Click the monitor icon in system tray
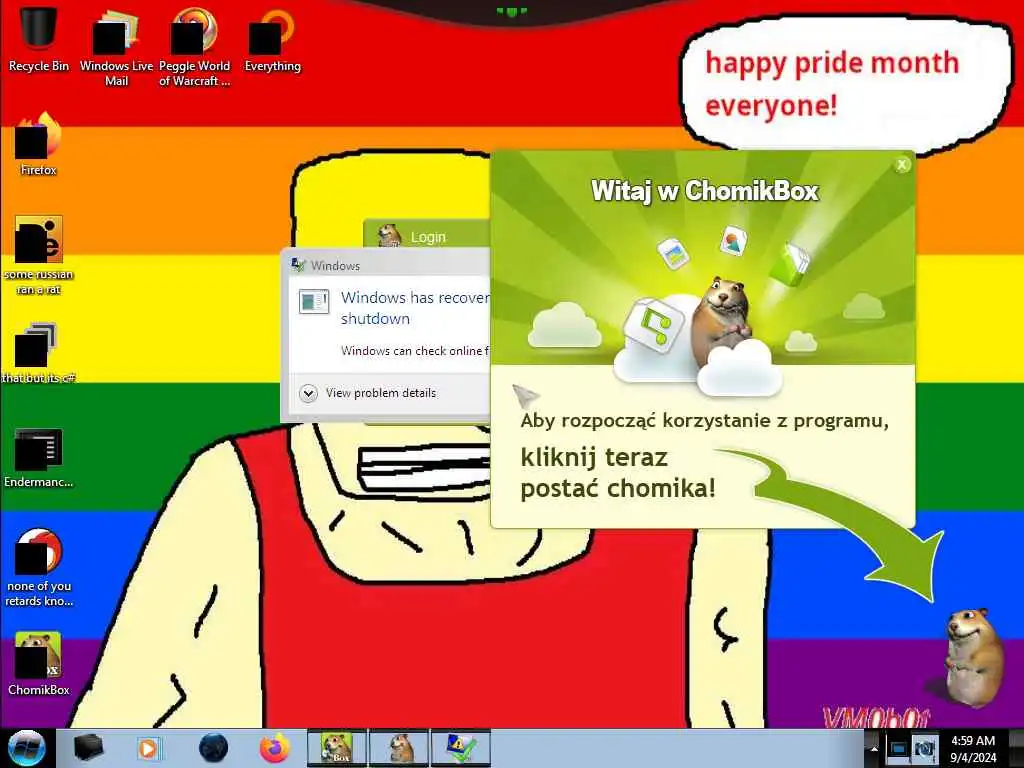 point(897,748)
